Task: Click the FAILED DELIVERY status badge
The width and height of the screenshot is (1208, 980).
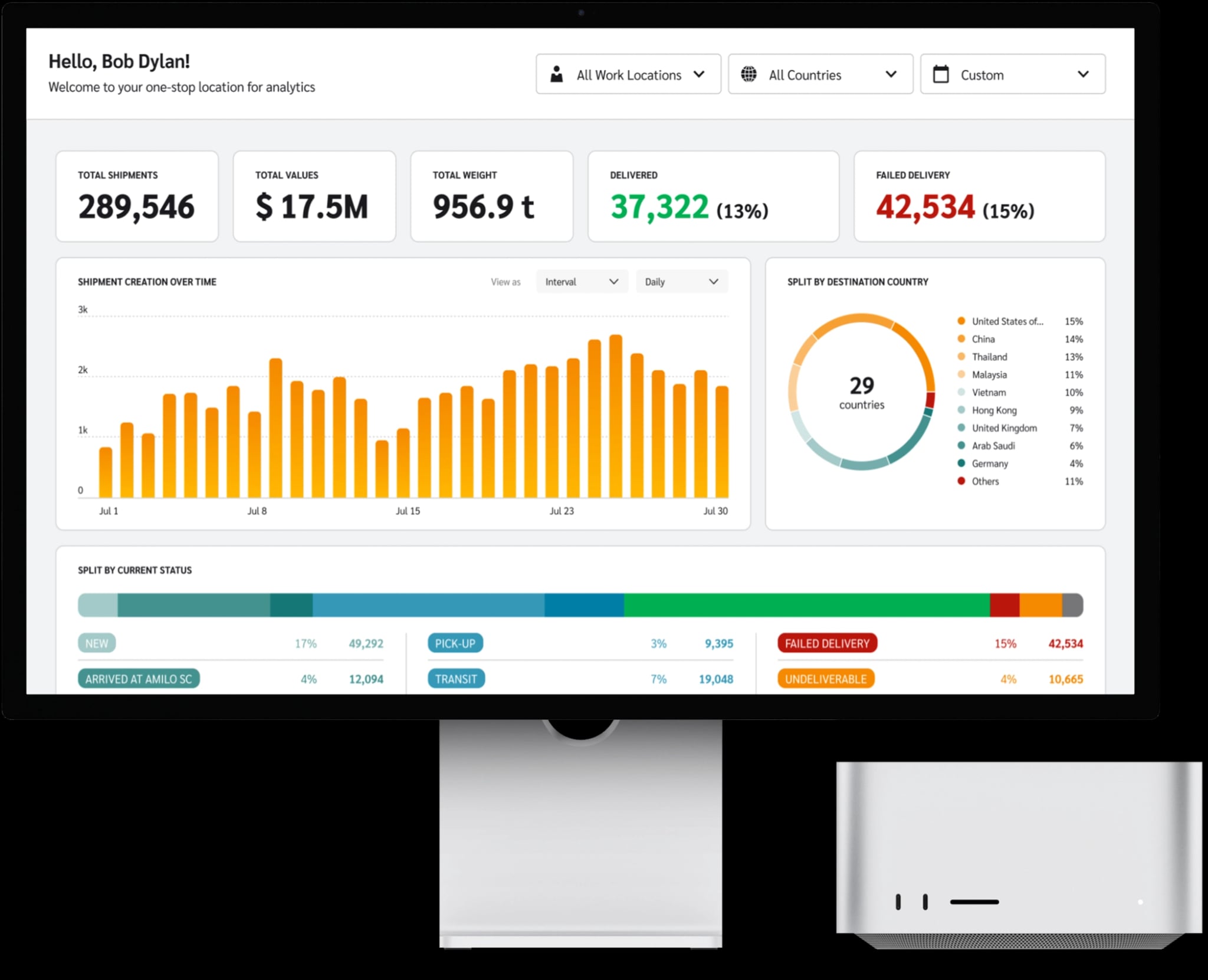Action: click(826, 643)
